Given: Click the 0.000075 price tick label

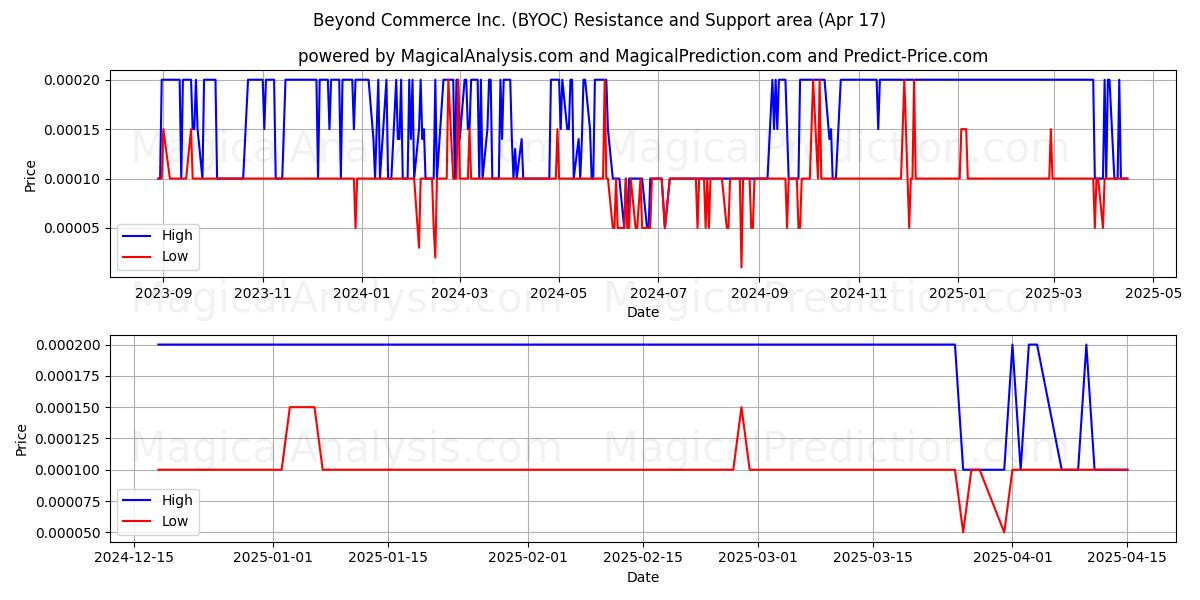Looking at the screenshot, I should click(70, 502).
